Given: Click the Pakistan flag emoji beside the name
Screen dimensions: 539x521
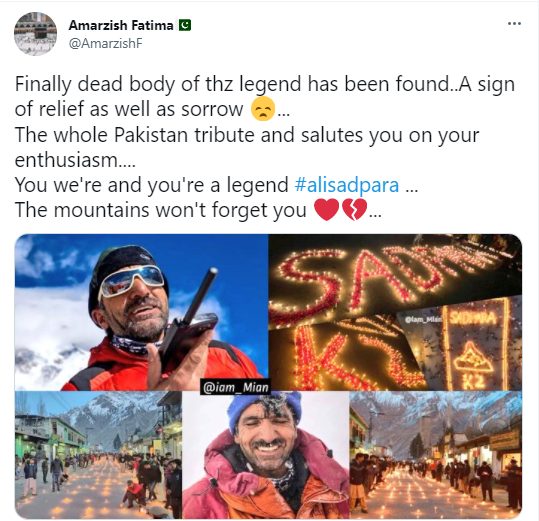Looking at the screenshot, I should point(185,25).
